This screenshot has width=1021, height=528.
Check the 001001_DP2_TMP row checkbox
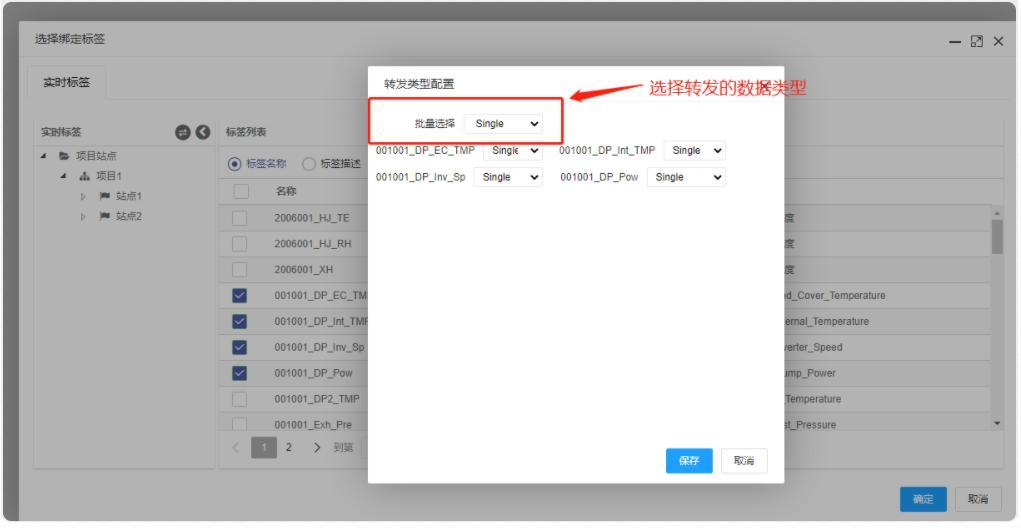(x=240, y=399)
